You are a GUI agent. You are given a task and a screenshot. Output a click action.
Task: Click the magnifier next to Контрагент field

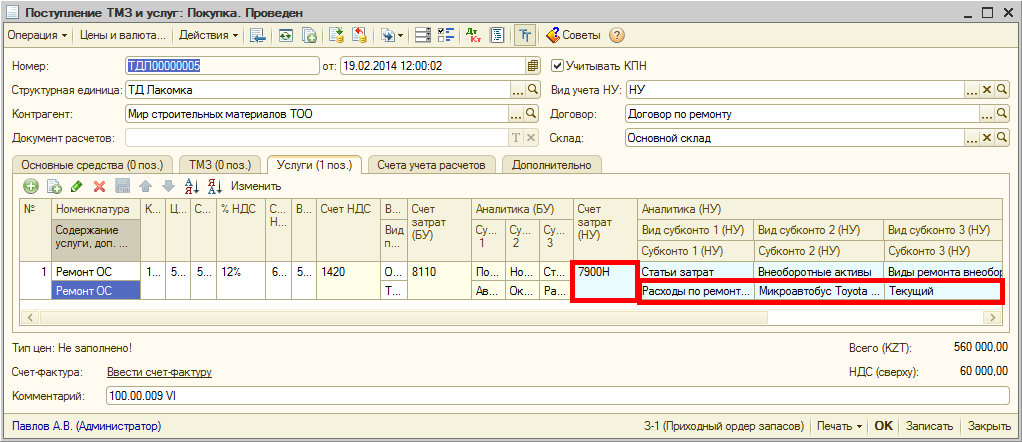532,114
